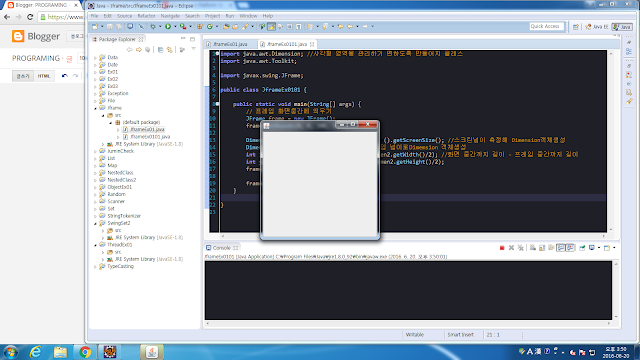This screenshot has height=360, width=640.
Task: Minimize the Package Explorer panel
Action: pyautogui.click(x=183, y=39)
